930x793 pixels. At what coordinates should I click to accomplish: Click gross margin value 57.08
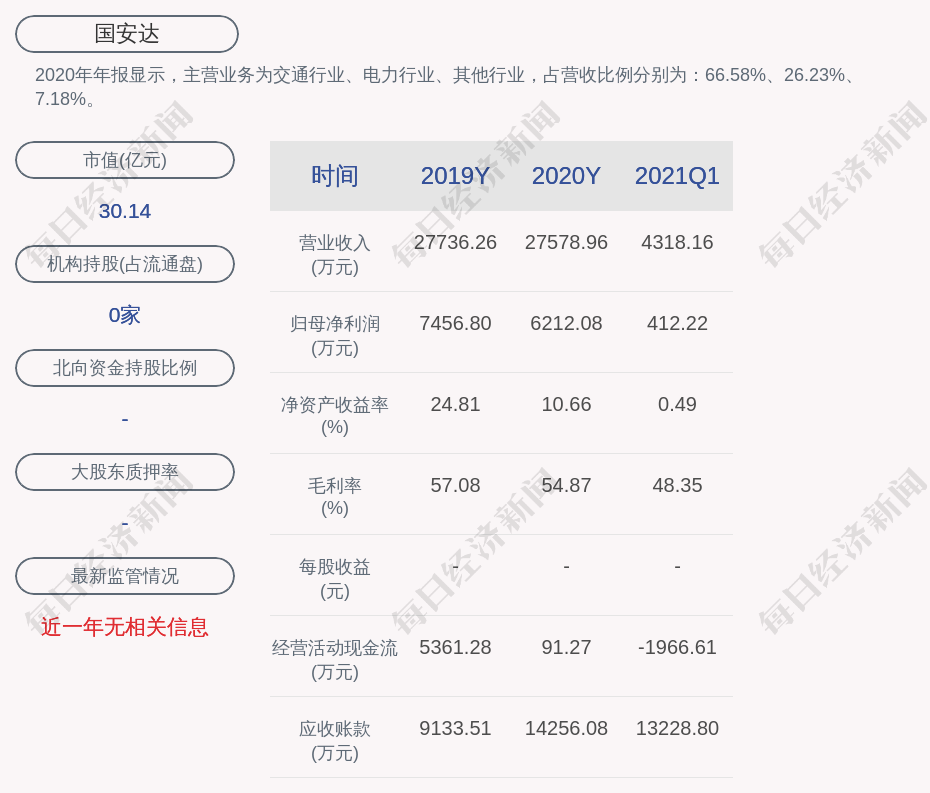(x=455, y=485)
